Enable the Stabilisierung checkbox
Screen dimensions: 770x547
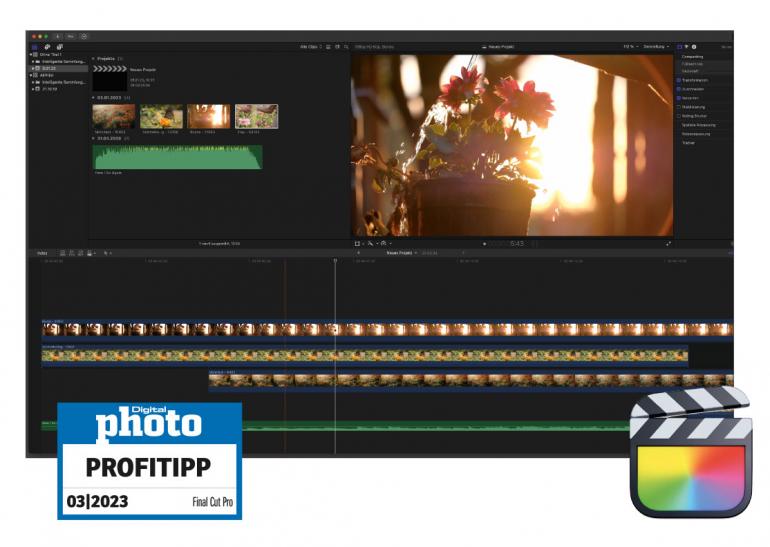[x=679, y=107]
